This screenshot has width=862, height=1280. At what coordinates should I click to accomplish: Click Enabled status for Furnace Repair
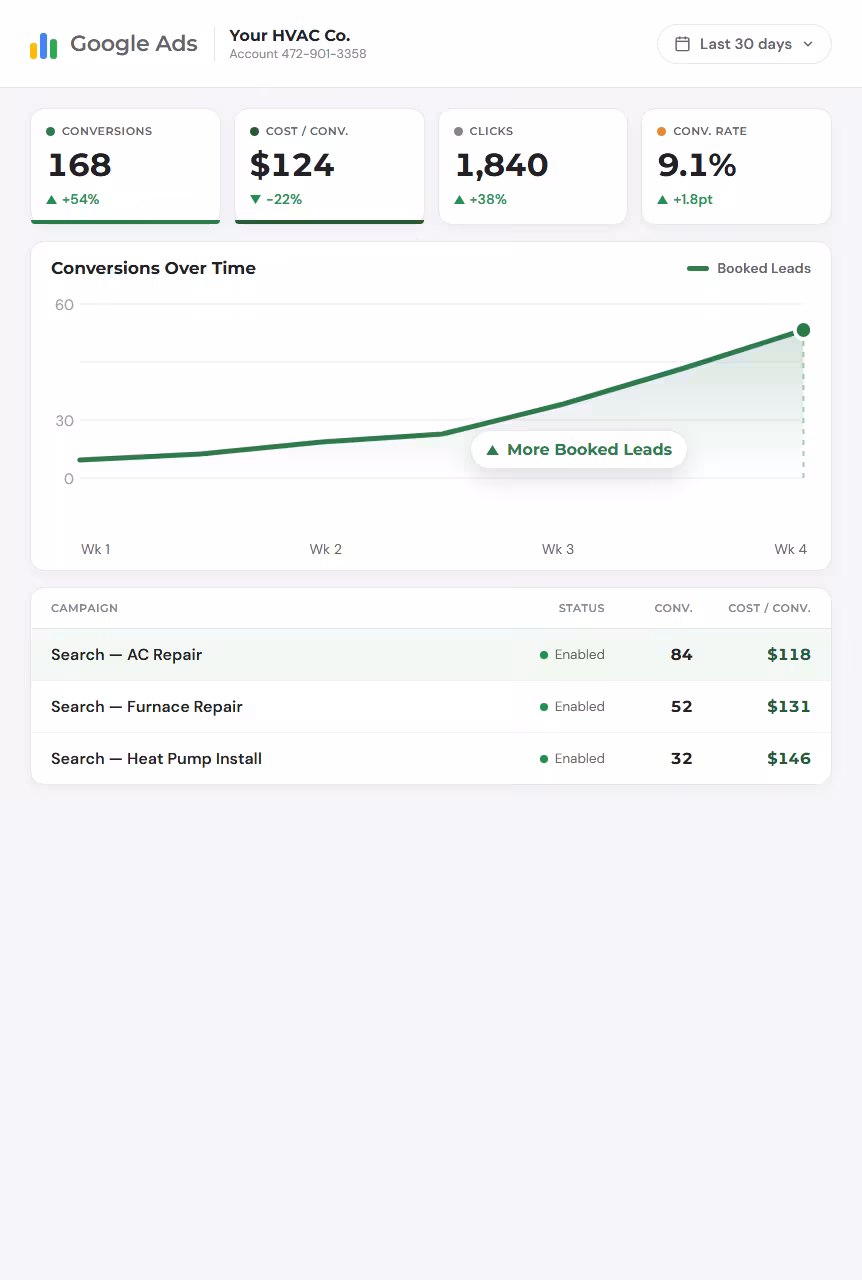[572, 707]
